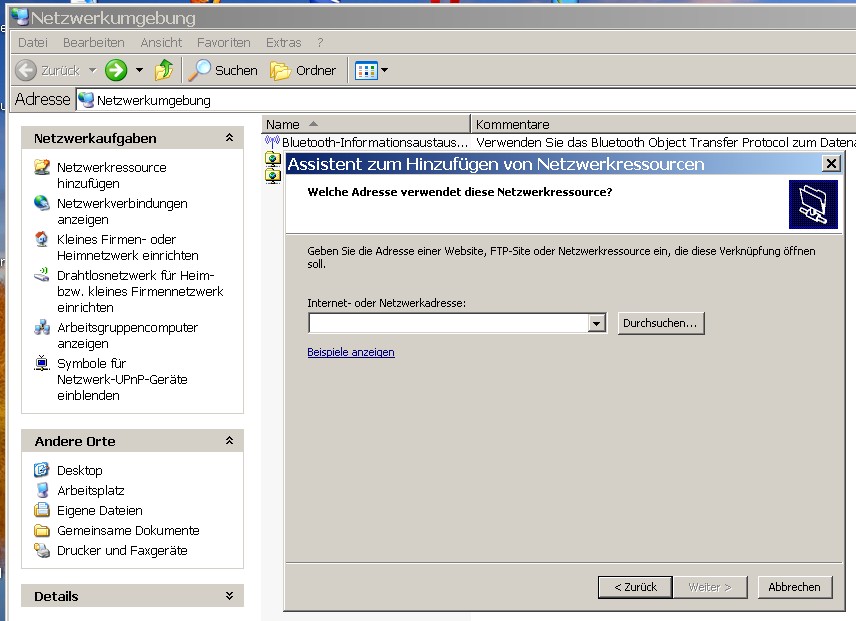Click Netzwerkressource hinzufügen icon in sidebar
This screenshot has height=621, width=856.
[x=42, y=167]
